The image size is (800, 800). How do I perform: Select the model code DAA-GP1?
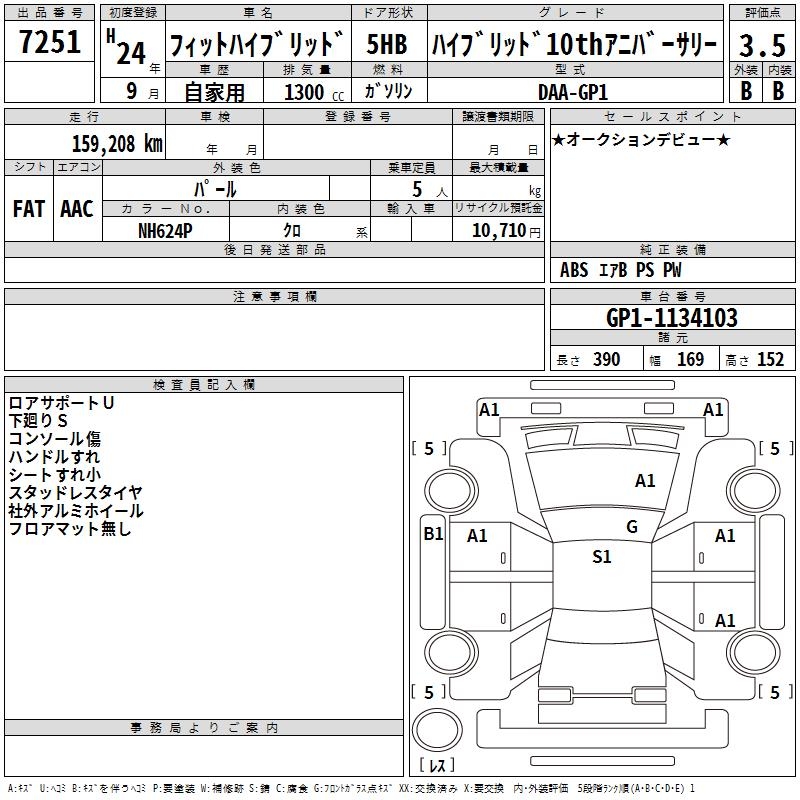573,92
